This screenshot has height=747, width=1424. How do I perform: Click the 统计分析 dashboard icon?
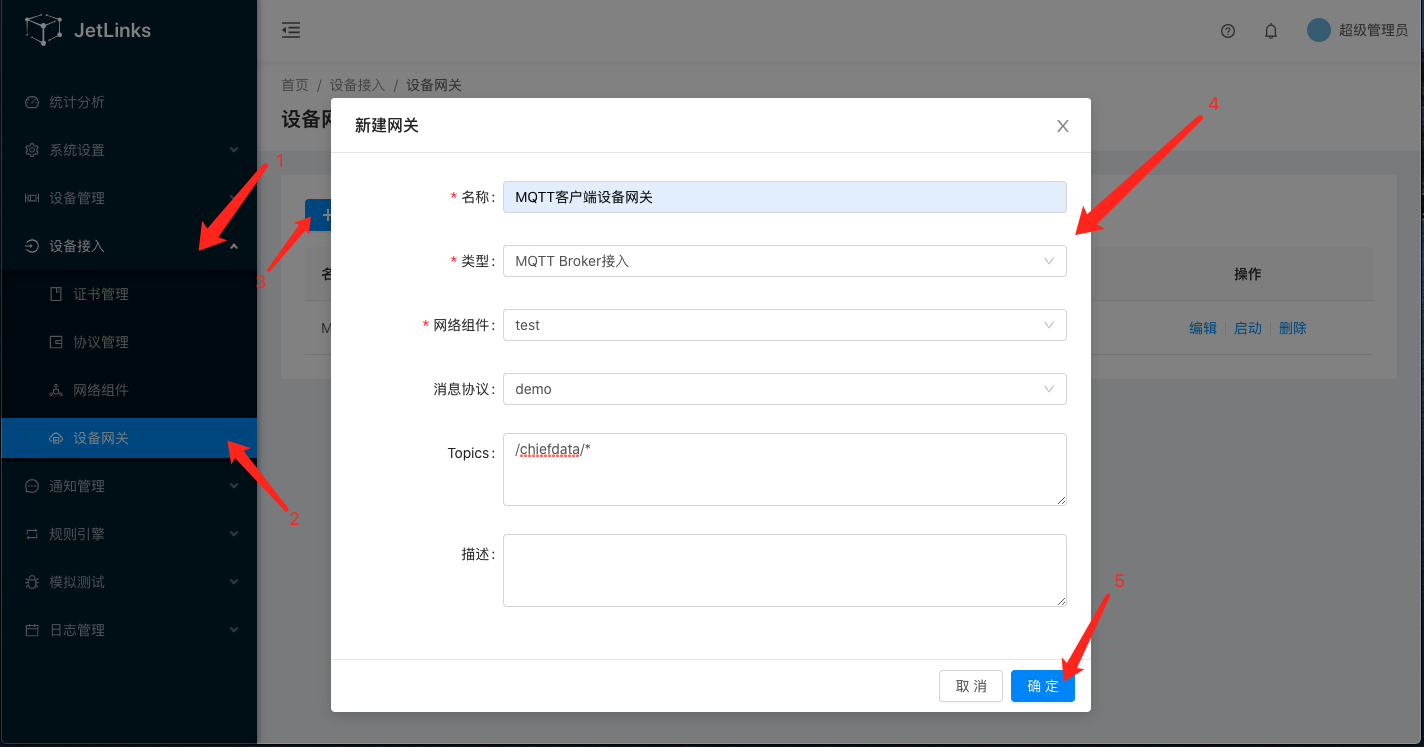point(32,102)
